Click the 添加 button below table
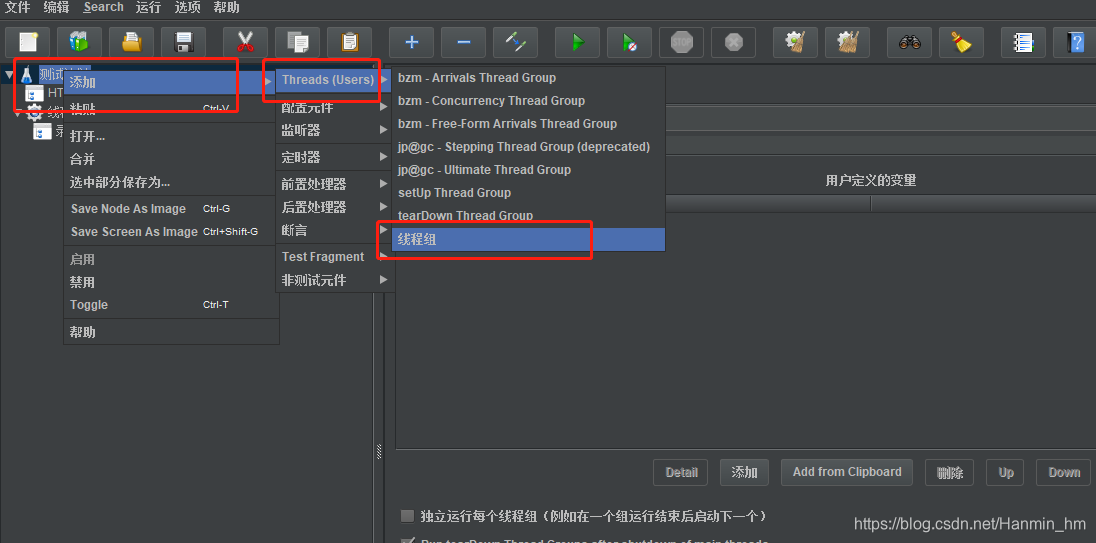Image resolution: width=1096 pixels, height=543 pixels. coord(744,472)
